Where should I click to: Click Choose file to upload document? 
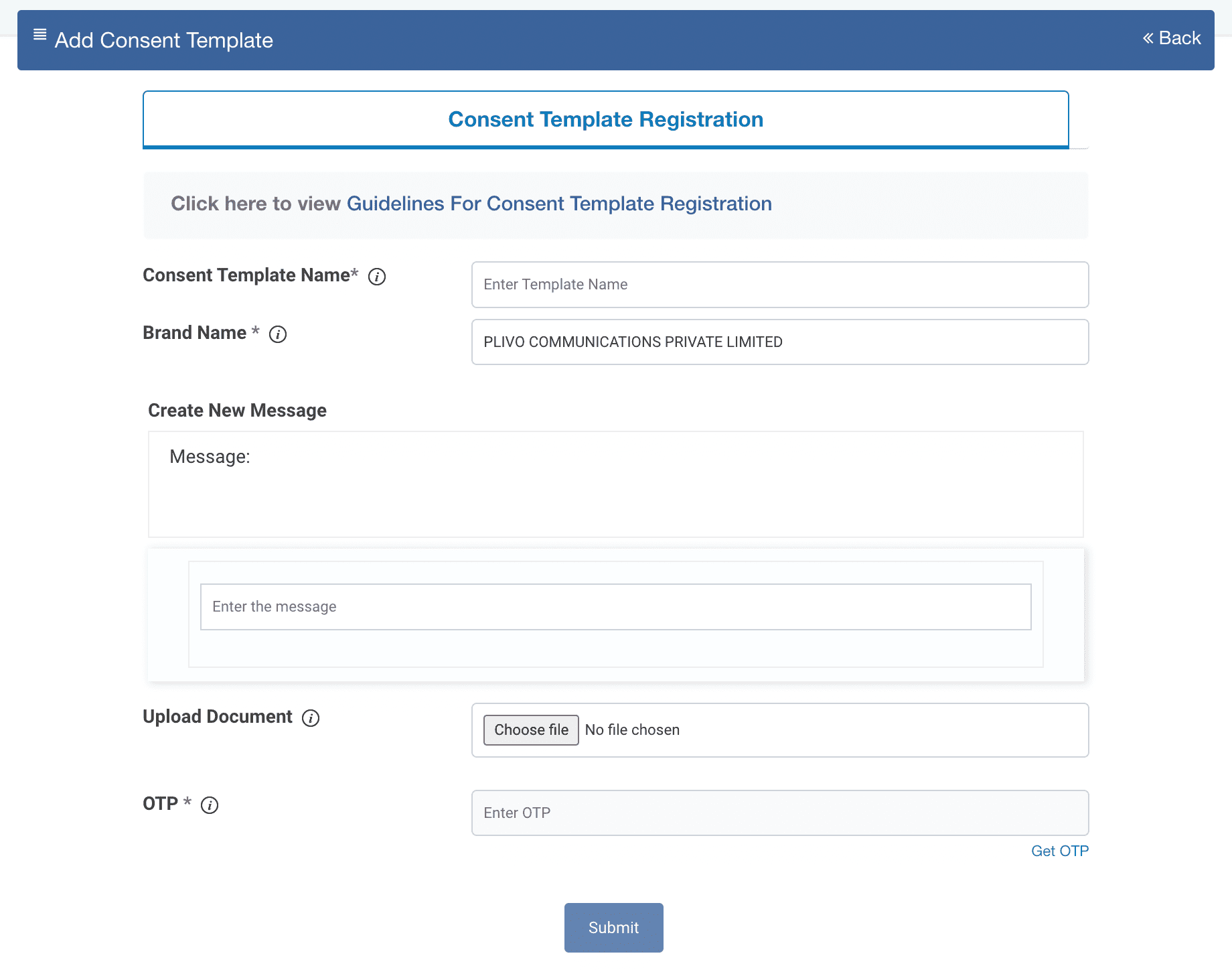[x=530, y=730]
